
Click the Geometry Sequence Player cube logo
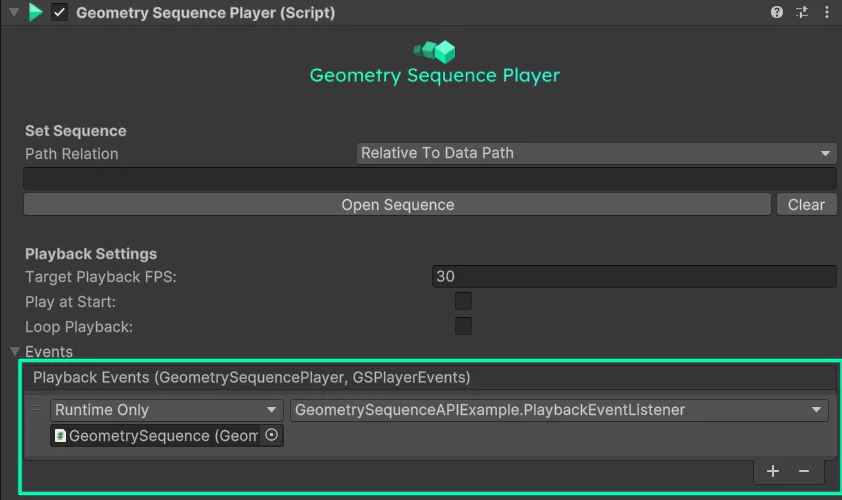coord(434,52)
